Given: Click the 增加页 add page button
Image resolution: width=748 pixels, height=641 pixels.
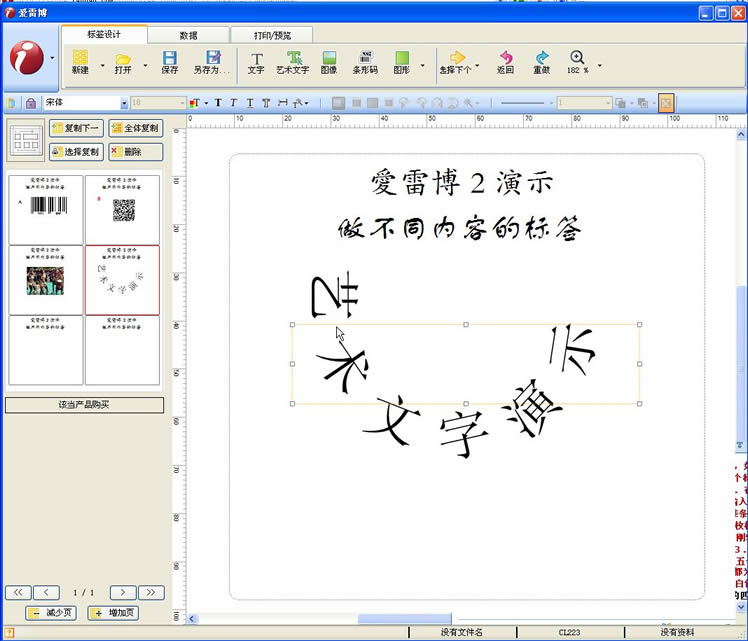Looking at the screenshot, I should [x=114, y=613].
